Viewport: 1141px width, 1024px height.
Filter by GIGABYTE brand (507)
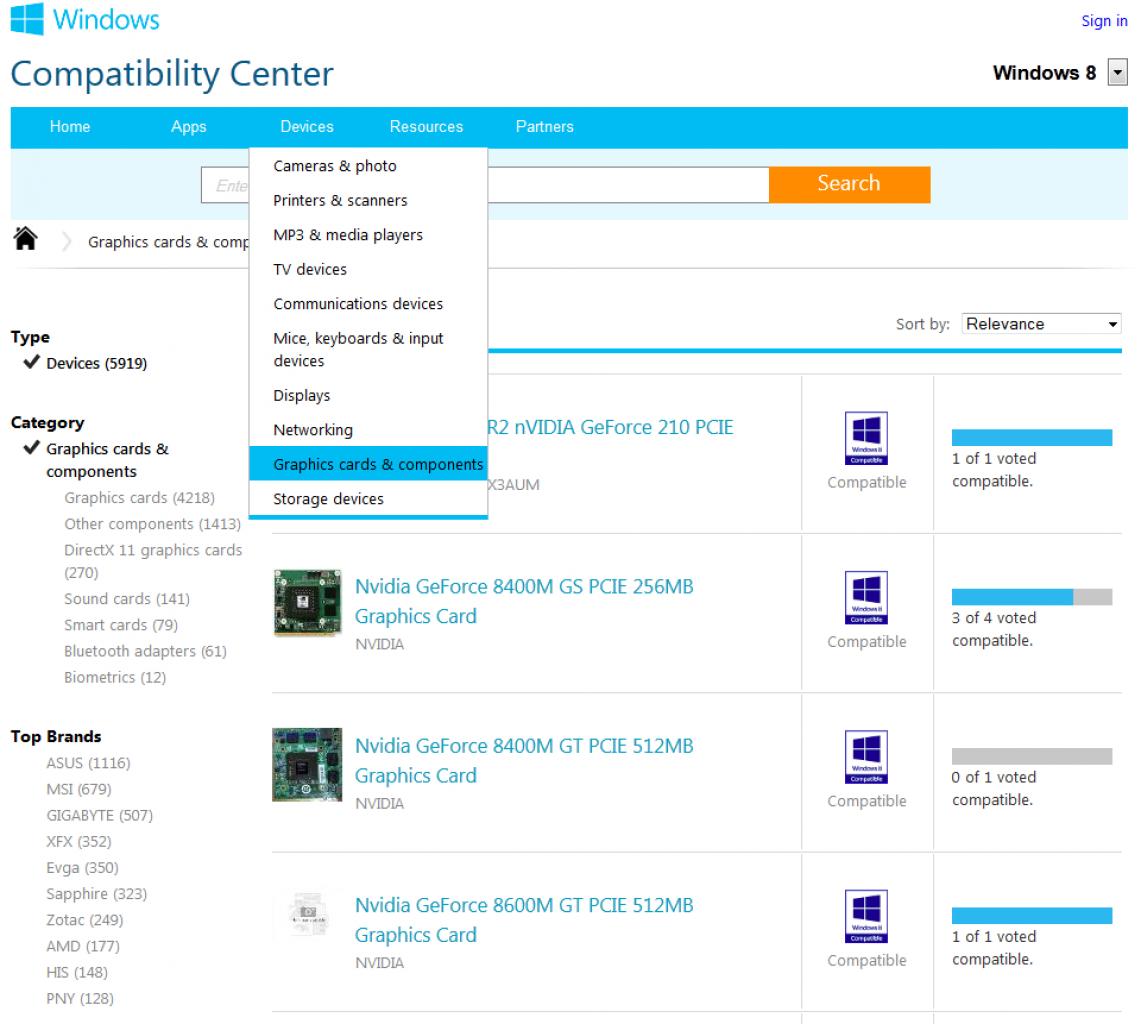[x=100, y=815]
